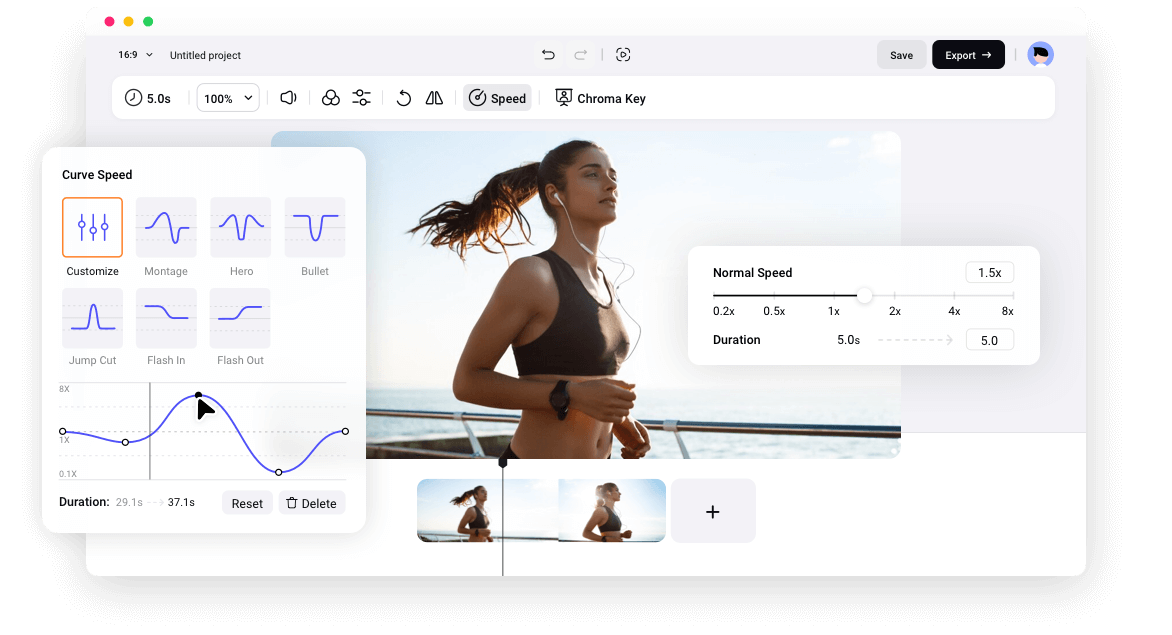Open the color filters overlapping circles icon
Viewport: 1172px width, 635px height.
pyautogui.click(x=330, y=98)
